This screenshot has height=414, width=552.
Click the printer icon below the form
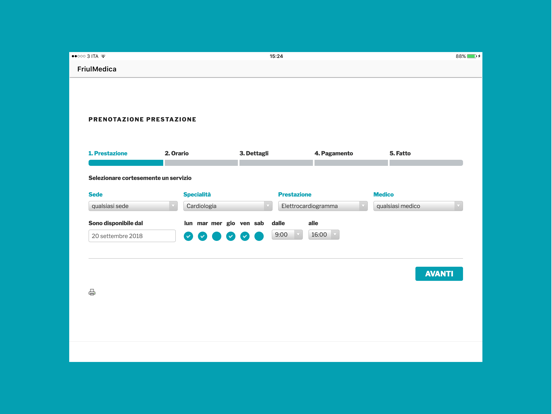click(92, 292)
